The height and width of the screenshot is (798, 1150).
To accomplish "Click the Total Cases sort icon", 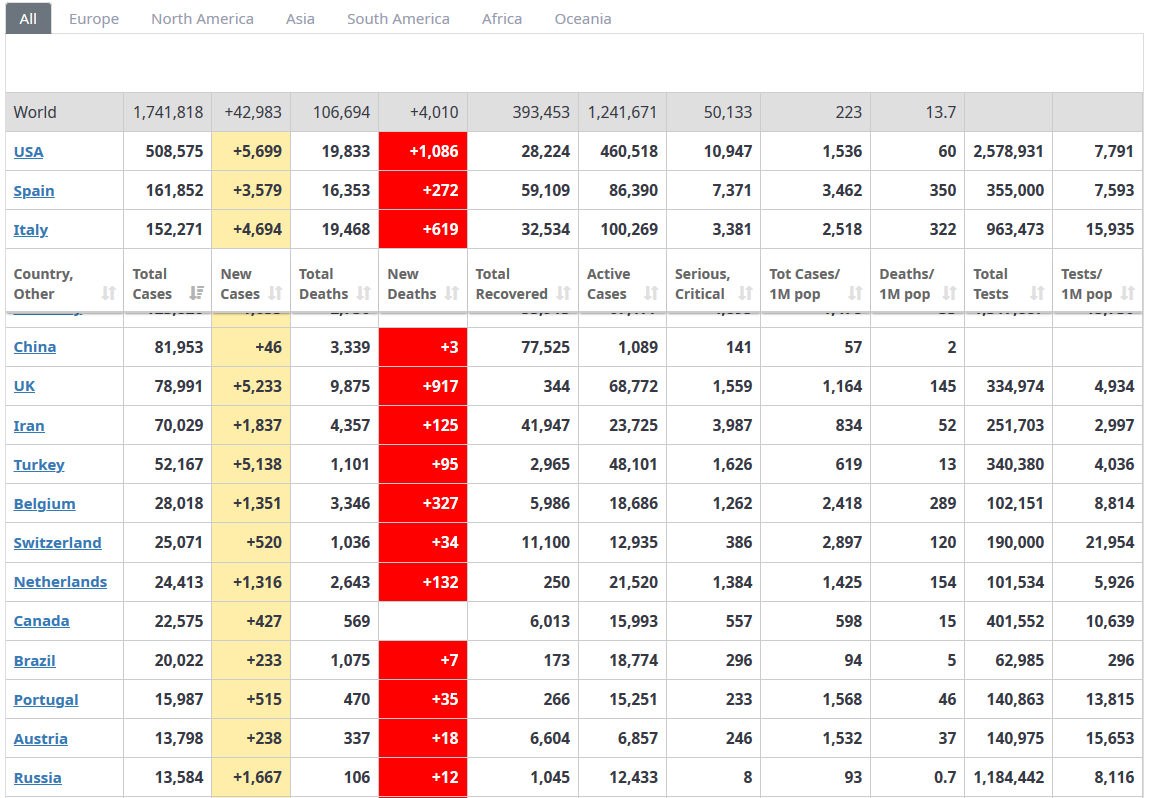I will (x=197, y=293).
